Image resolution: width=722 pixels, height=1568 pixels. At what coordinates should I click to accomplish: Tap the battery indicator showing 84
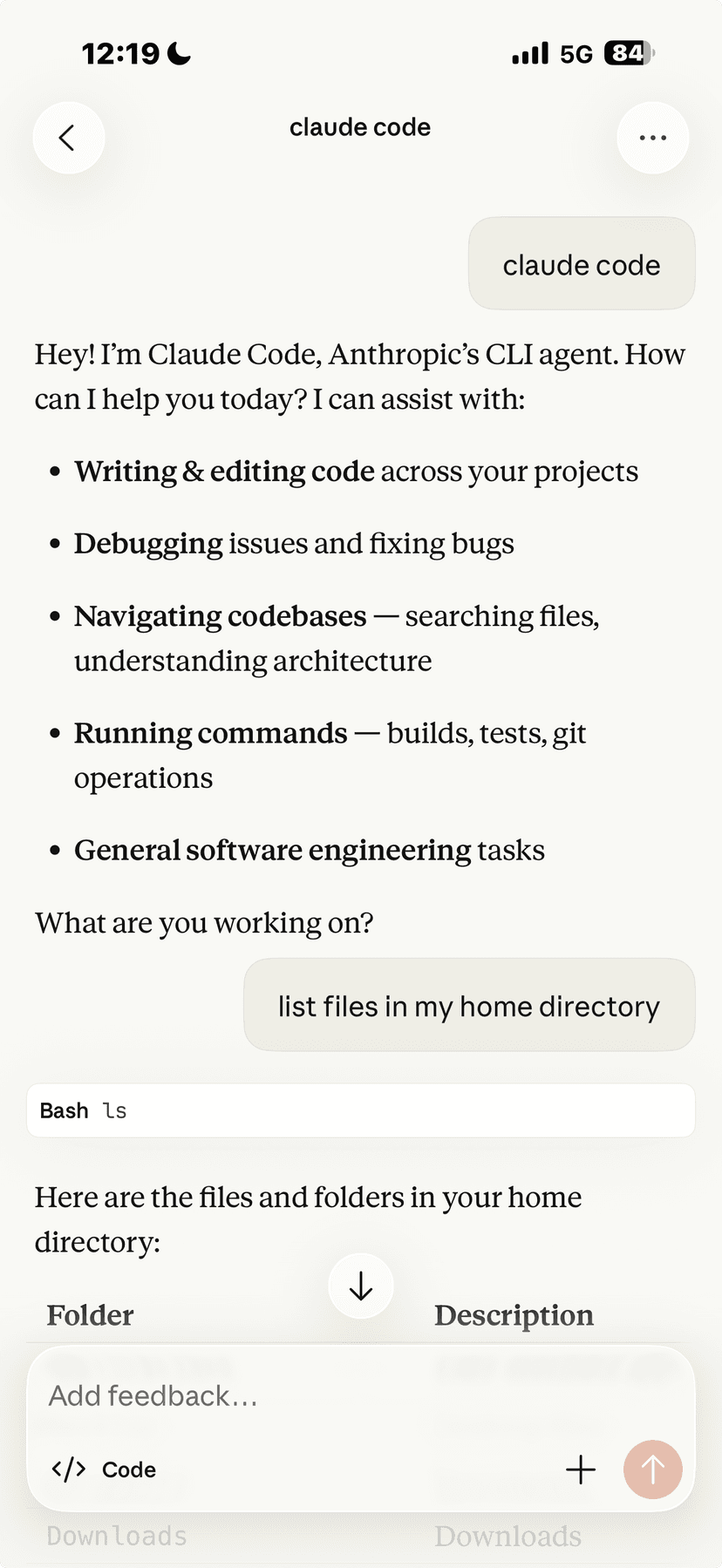pos(629,54)
